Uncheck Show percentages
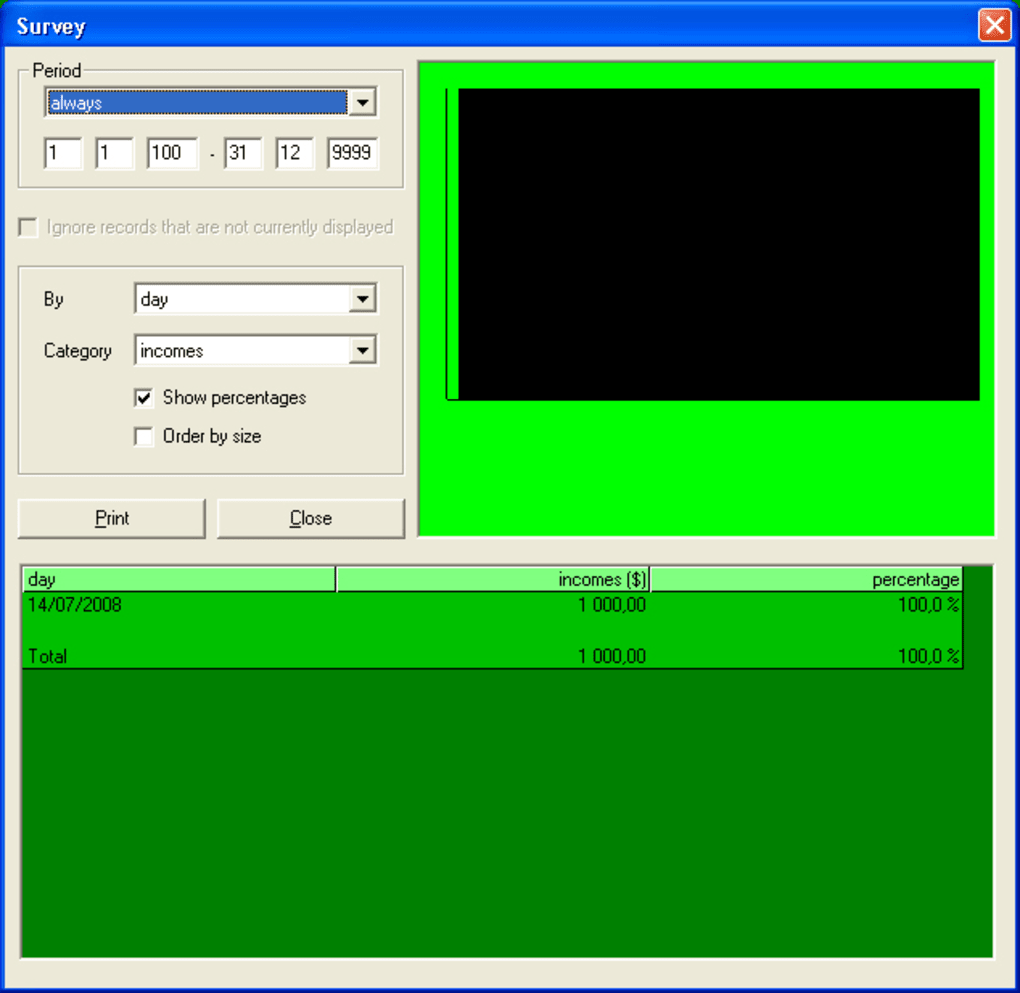1020x993 pixels. point(143,397)
